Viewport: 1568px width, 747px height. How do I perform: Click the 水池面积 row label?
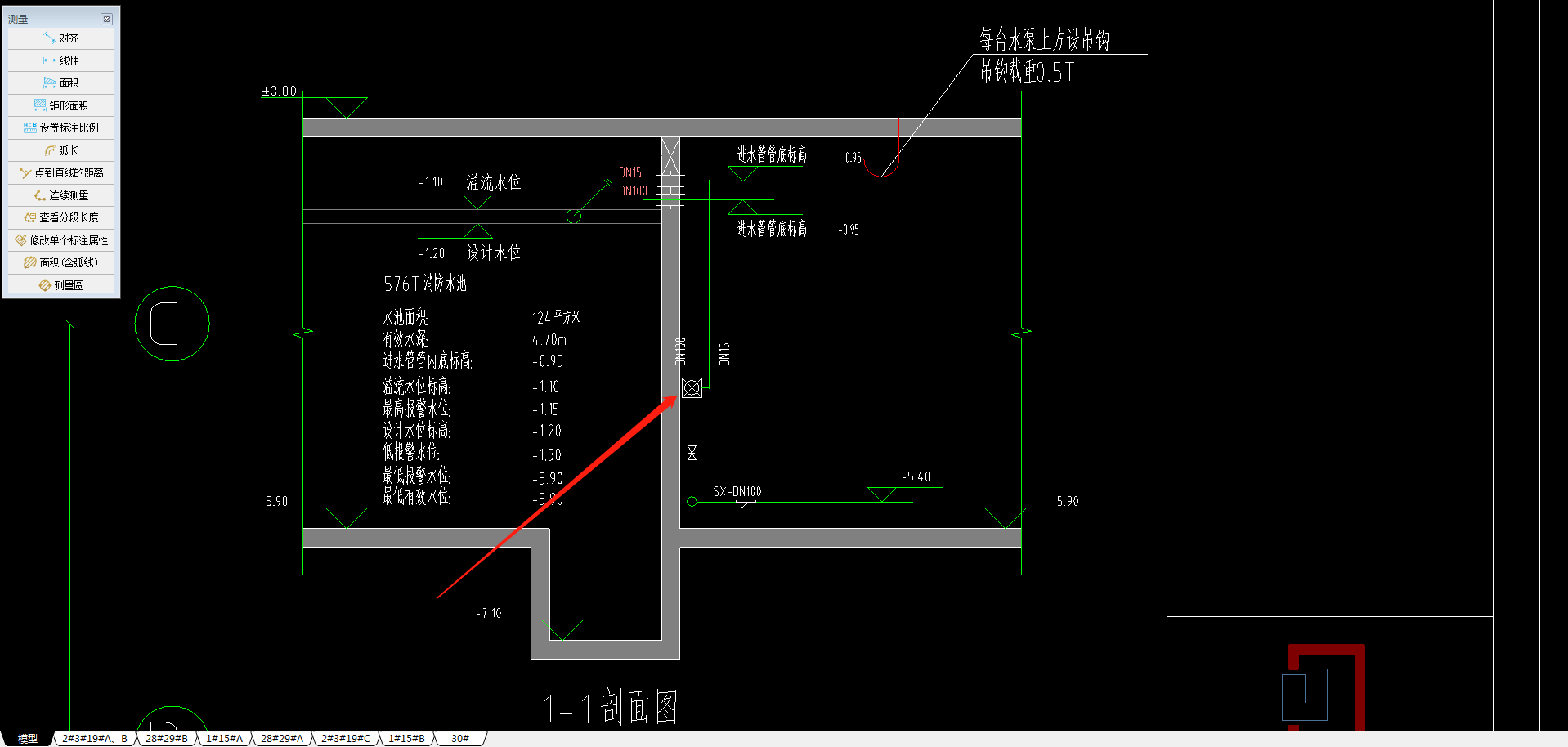point(405,317)
